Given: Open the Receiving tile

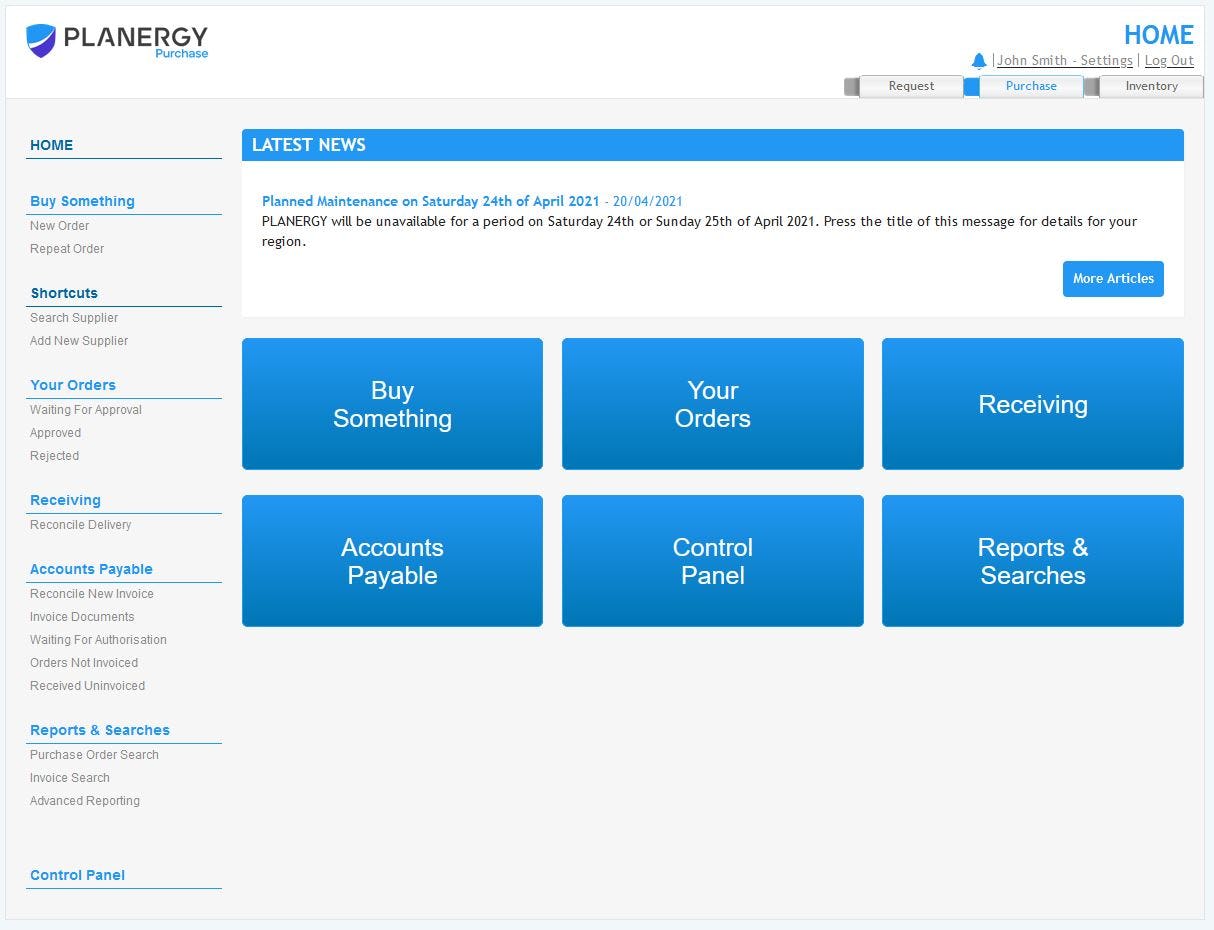Looking at the screenshot, I should [x=1032, y=404].
